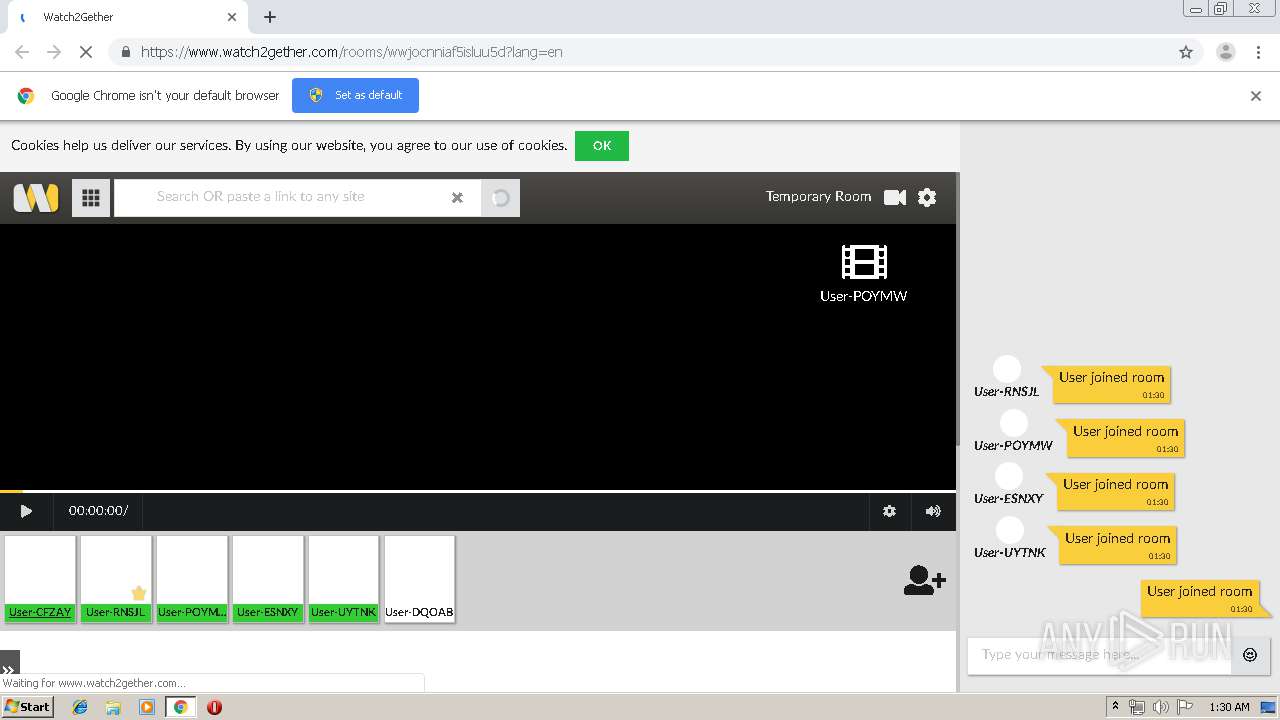Click User-RNSJL joined room message
The image size is (1280, 720).
(x=1112, y=384)
